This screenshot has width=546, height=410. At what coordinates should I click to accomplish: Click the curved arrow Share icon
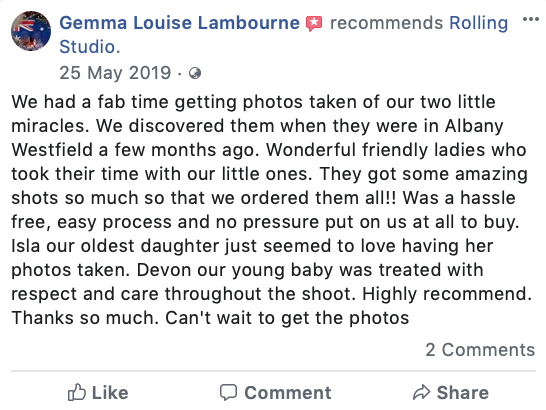click(422, 393)
